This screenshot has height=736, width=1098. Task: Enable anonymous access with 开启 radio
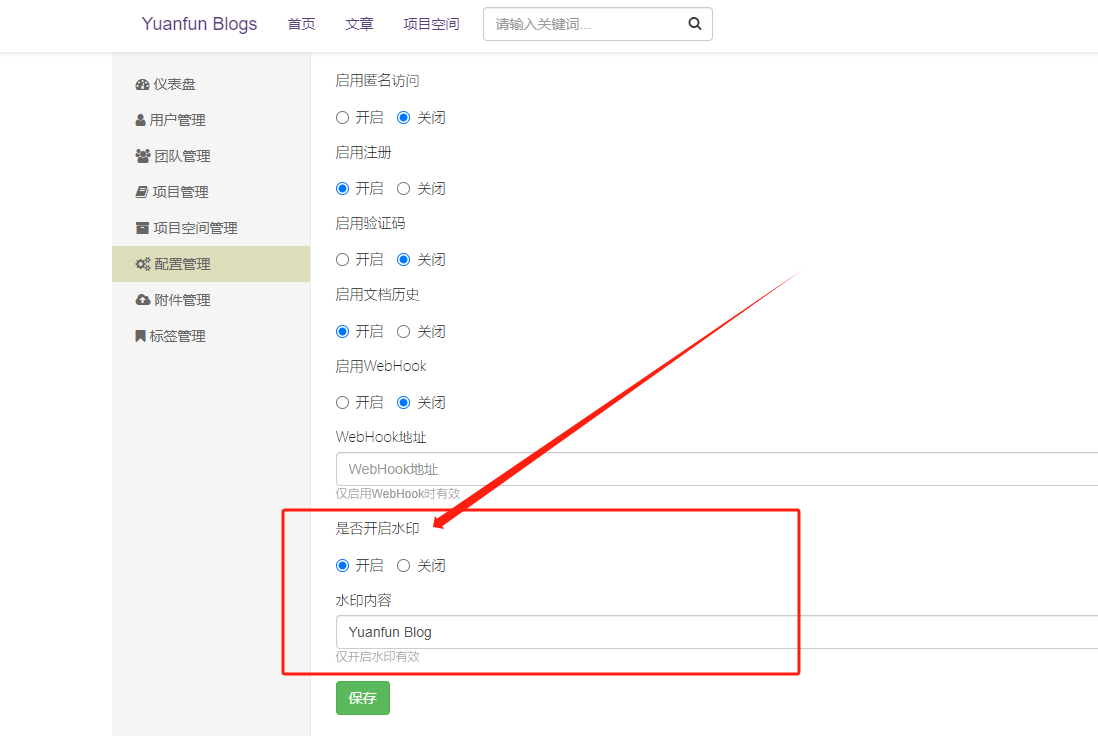[343, 117]
